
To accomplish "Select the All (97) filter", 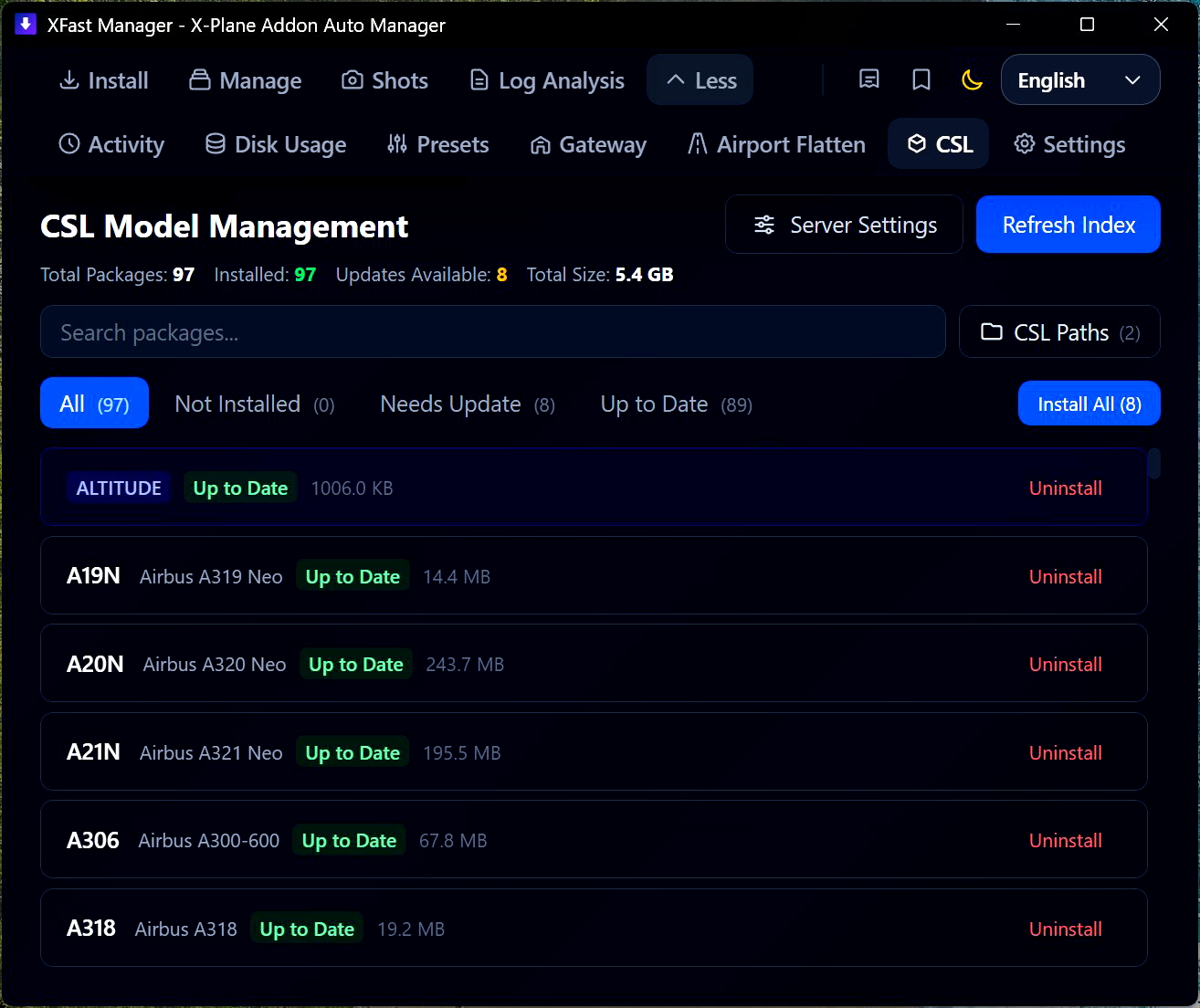I will pyautogui.click(x=94, y=404).
